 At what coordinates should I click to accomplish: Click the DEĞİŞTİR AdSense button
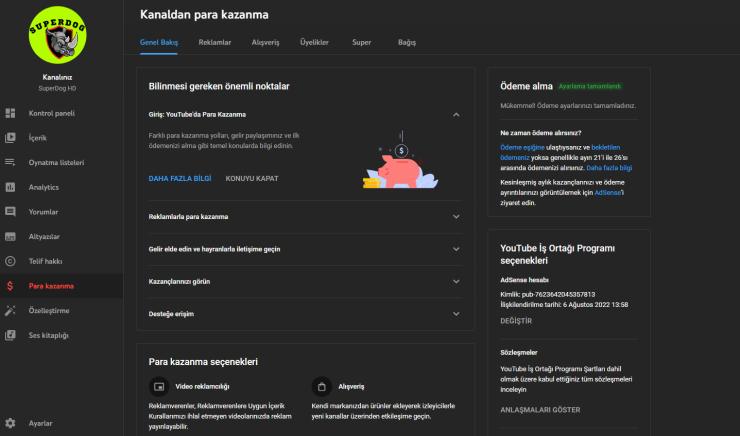tap(516, 321)
